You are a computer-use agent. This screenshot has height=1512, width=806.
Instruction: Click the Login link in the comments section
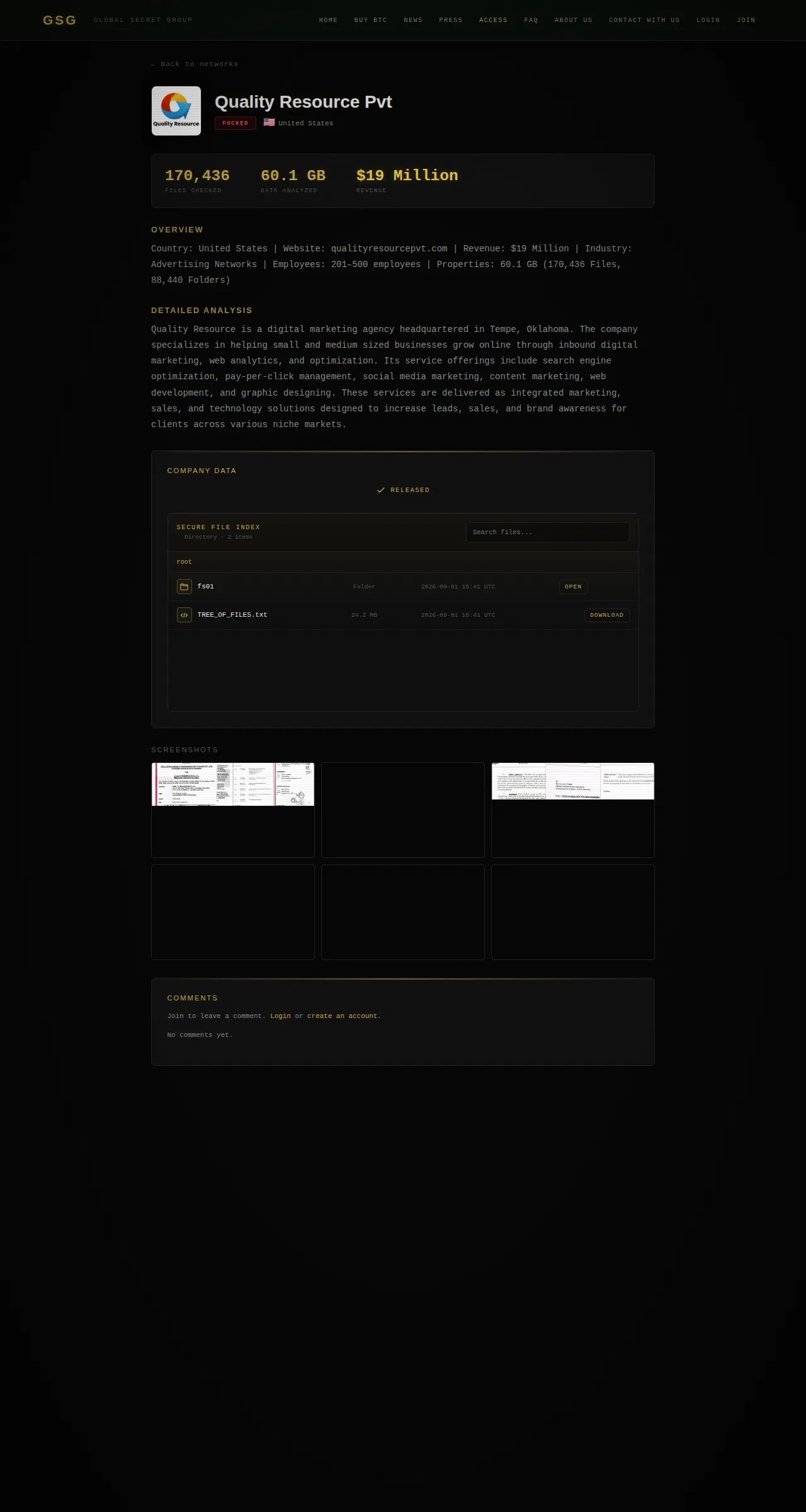coord(280,1016)
